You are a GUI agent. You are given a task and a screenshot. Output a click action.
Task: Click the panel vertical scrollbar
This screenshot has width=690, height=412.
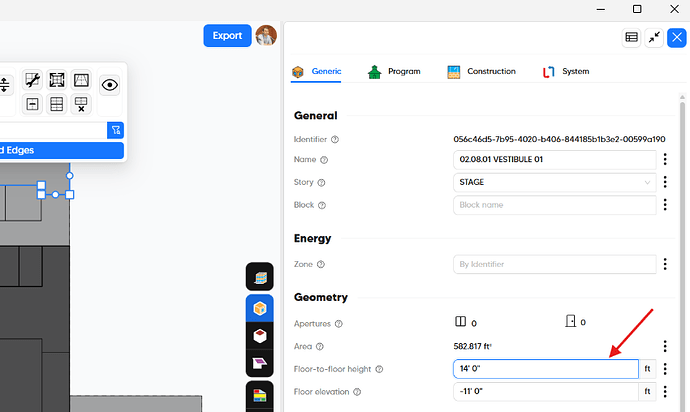point(682,253)
